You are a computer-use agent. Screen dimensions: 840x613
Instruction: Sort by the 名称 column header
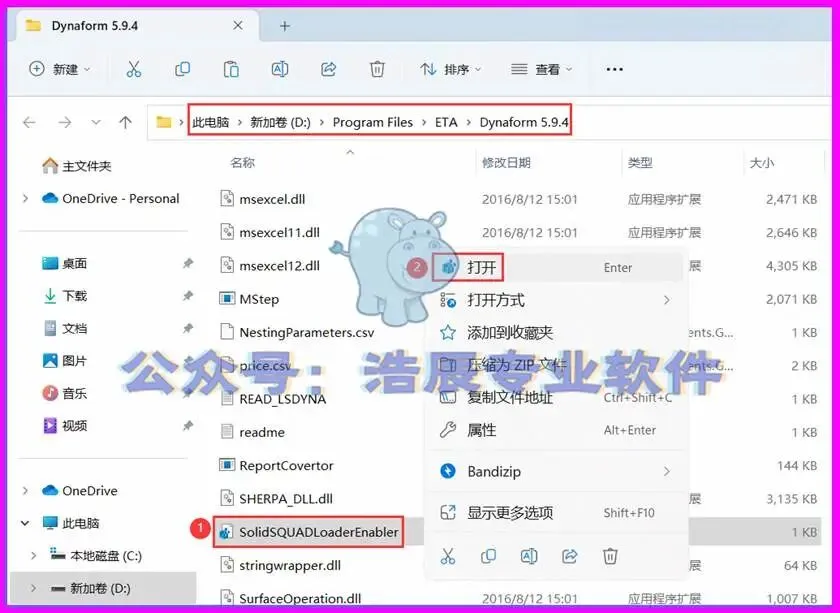(243, 162)
